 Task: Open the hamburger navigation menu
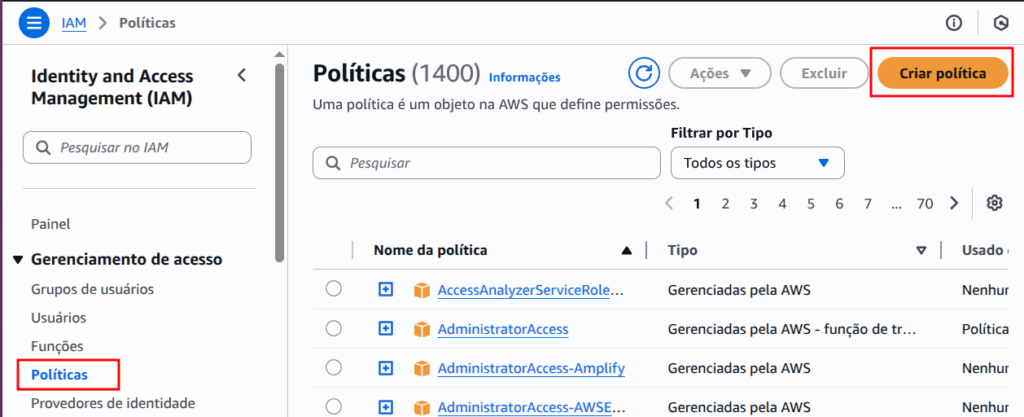(x=34, y=22)
